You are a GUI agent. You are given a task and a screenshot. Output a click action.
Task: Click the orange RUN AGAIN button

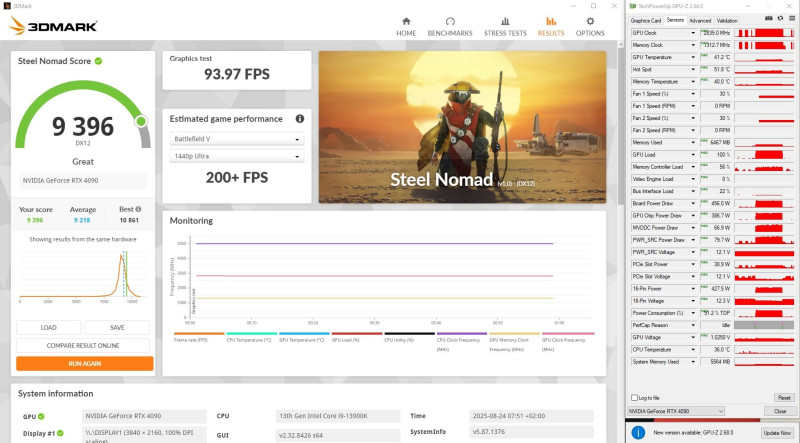(x=85, y=363)
